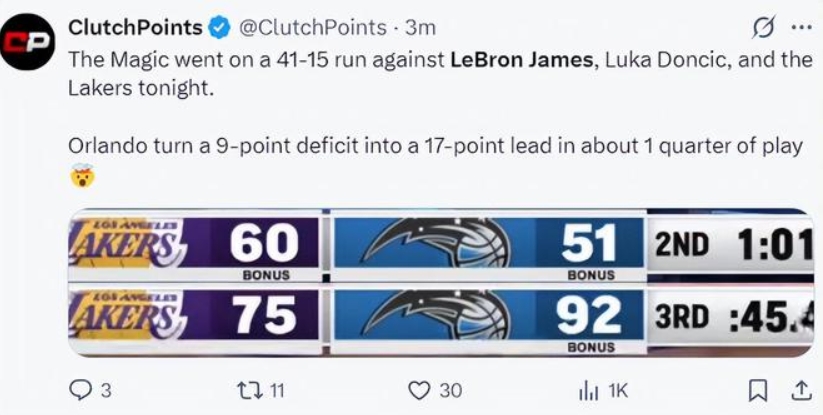This screenshot has width=823, height=415.
Task: Click the 11 reposts count
Action: (x=280, y=390)
